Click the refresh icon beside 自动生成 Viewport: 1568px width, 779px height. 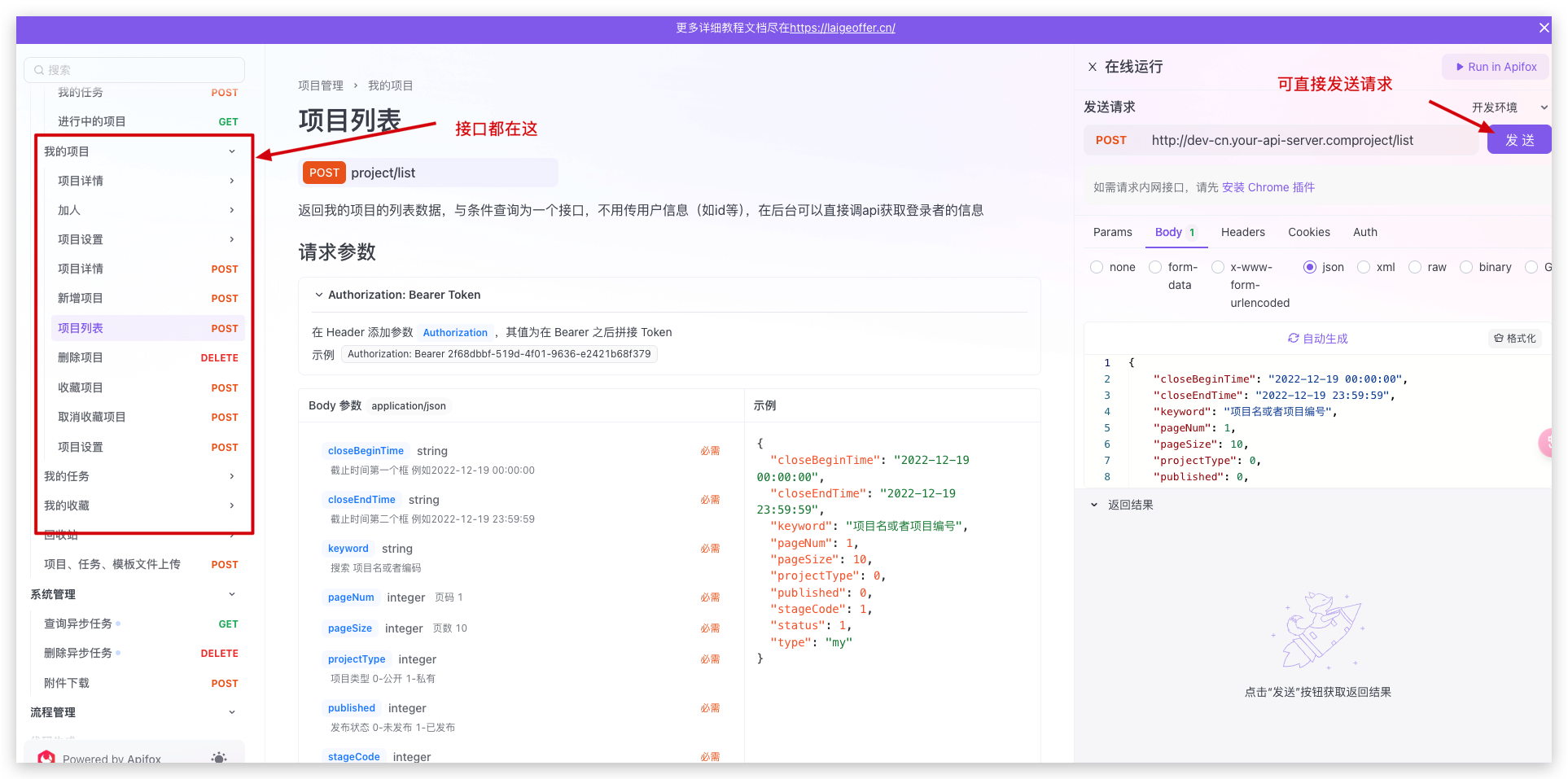(1293, 338)
